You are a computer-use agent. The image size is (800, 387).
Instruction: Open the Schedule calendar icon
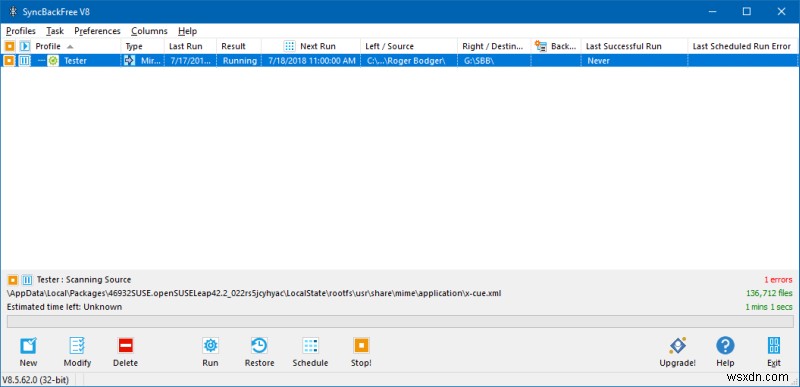point(310,346)
